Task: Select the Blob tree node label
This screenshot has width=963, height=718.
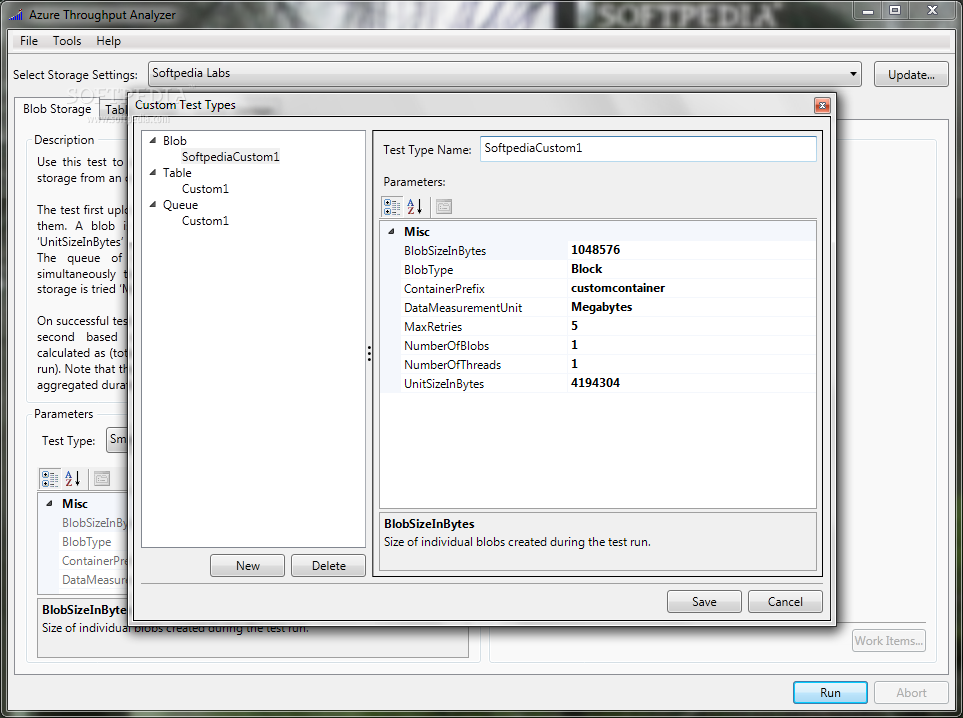Action: click(x=174, y=141)
